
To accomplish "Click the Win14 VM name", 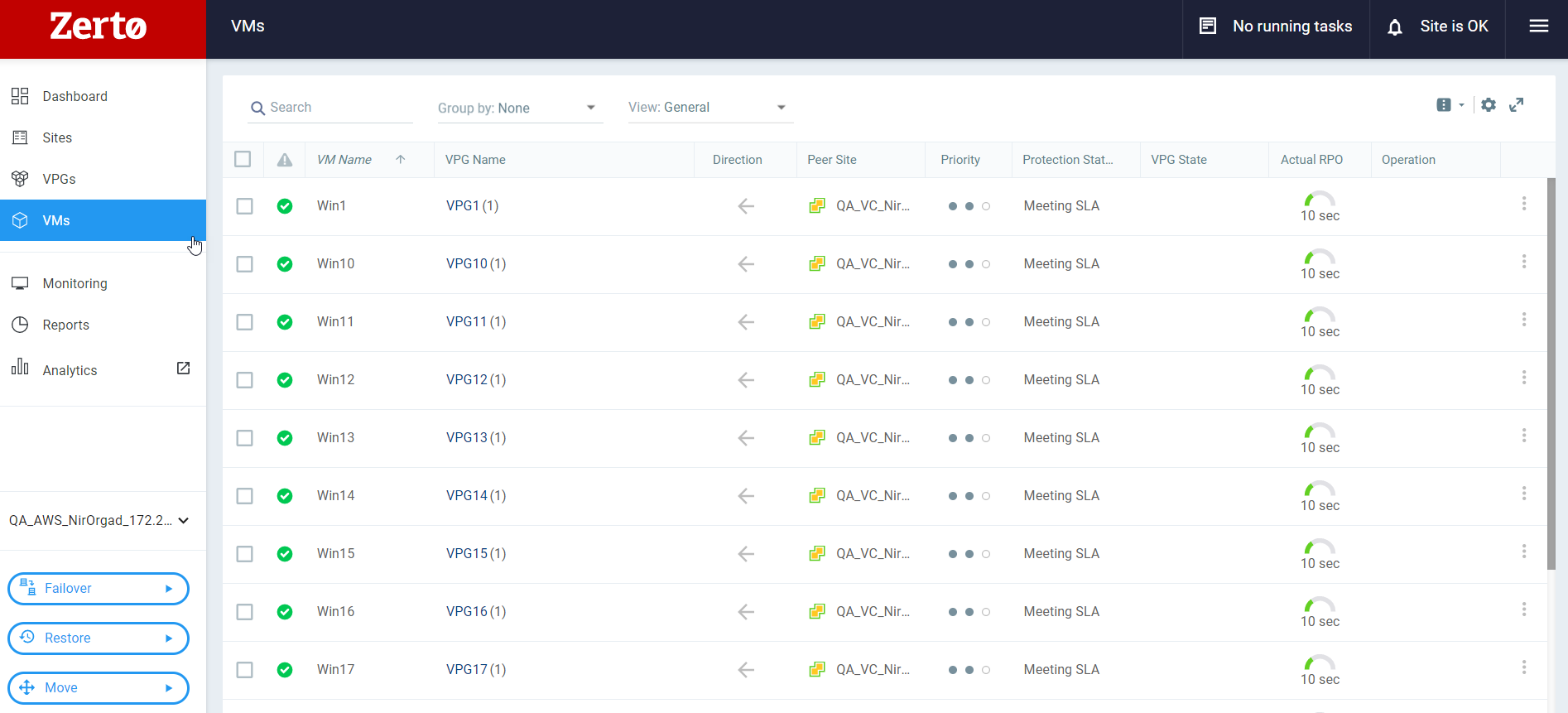I will 335,496.
